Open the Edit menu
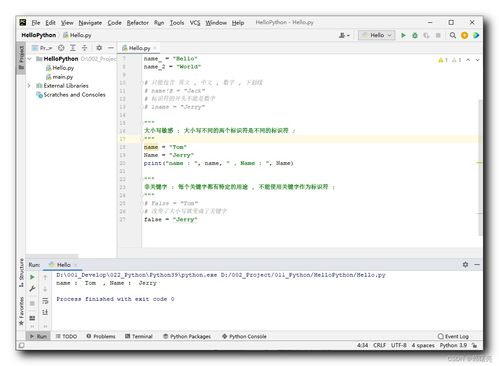The image size is (499, 366). tap(50, 23)
